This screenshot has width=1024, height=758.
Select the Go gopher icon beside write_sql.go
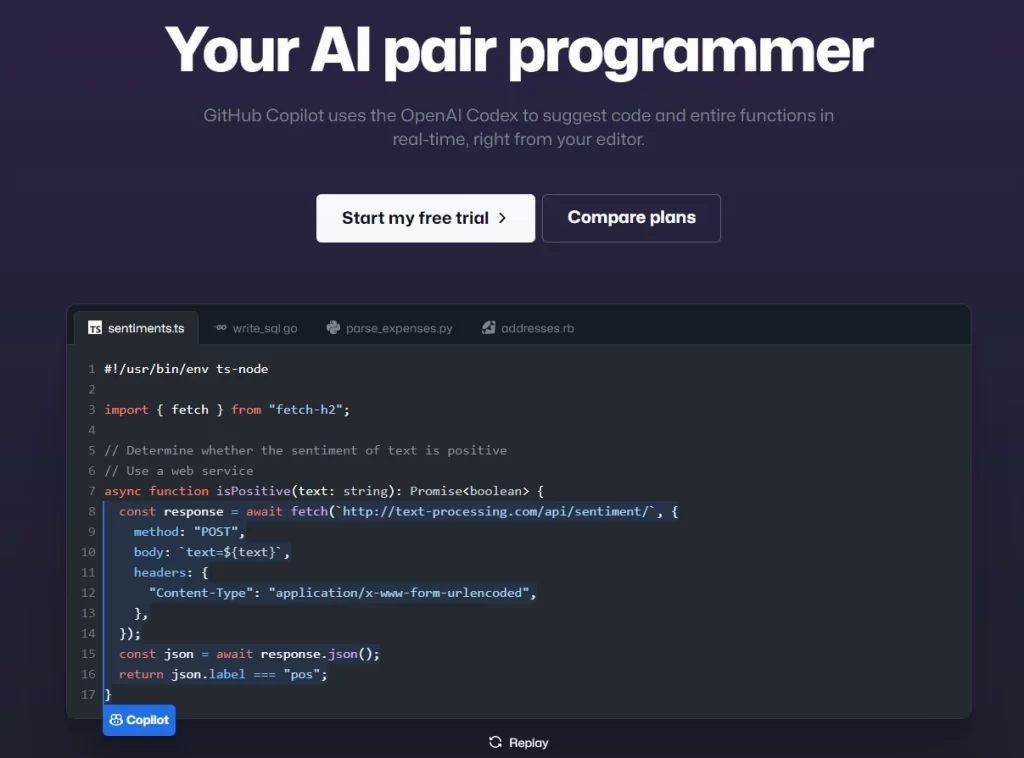coord(222,327)
